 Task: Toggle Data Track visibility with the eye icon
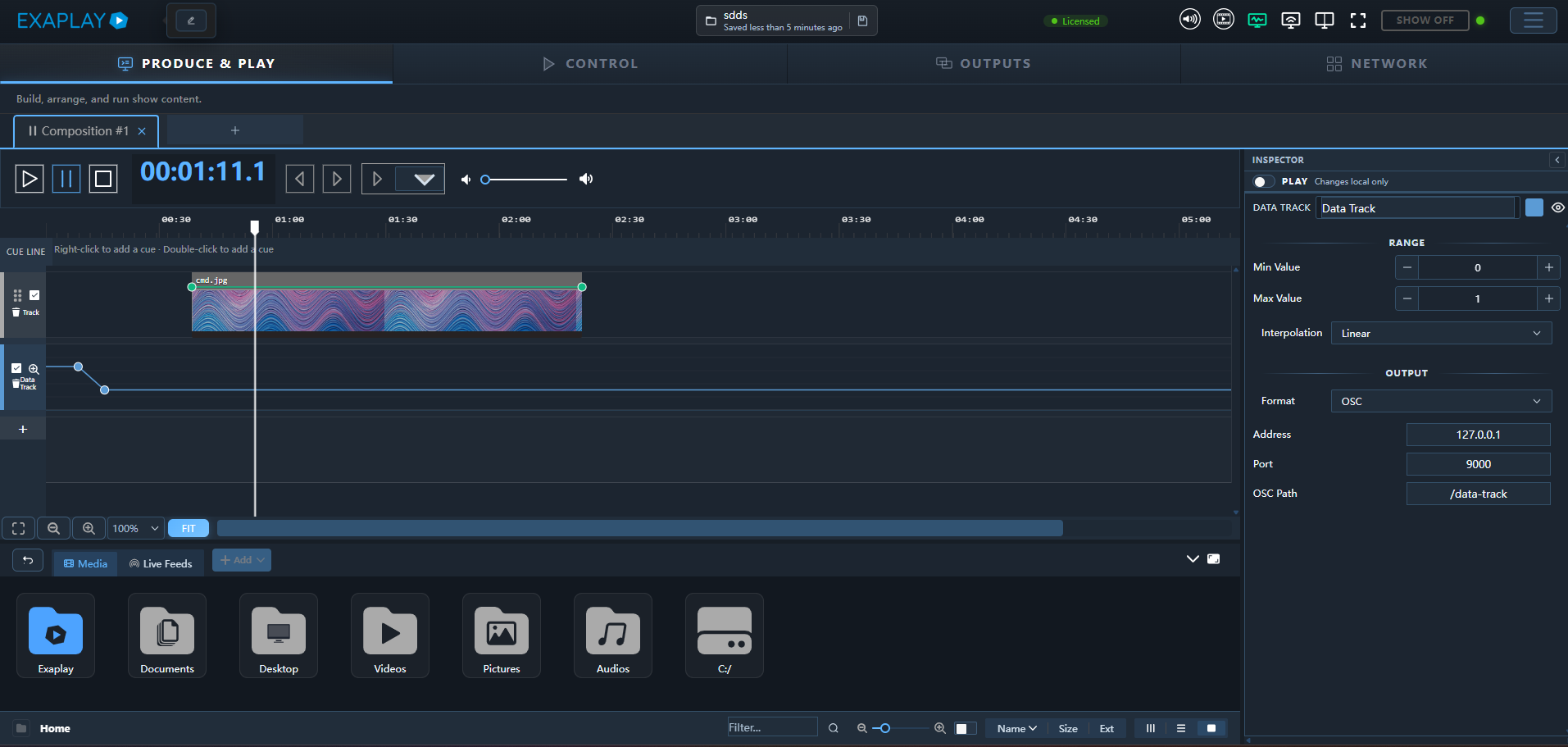(x=1558, y=207)
